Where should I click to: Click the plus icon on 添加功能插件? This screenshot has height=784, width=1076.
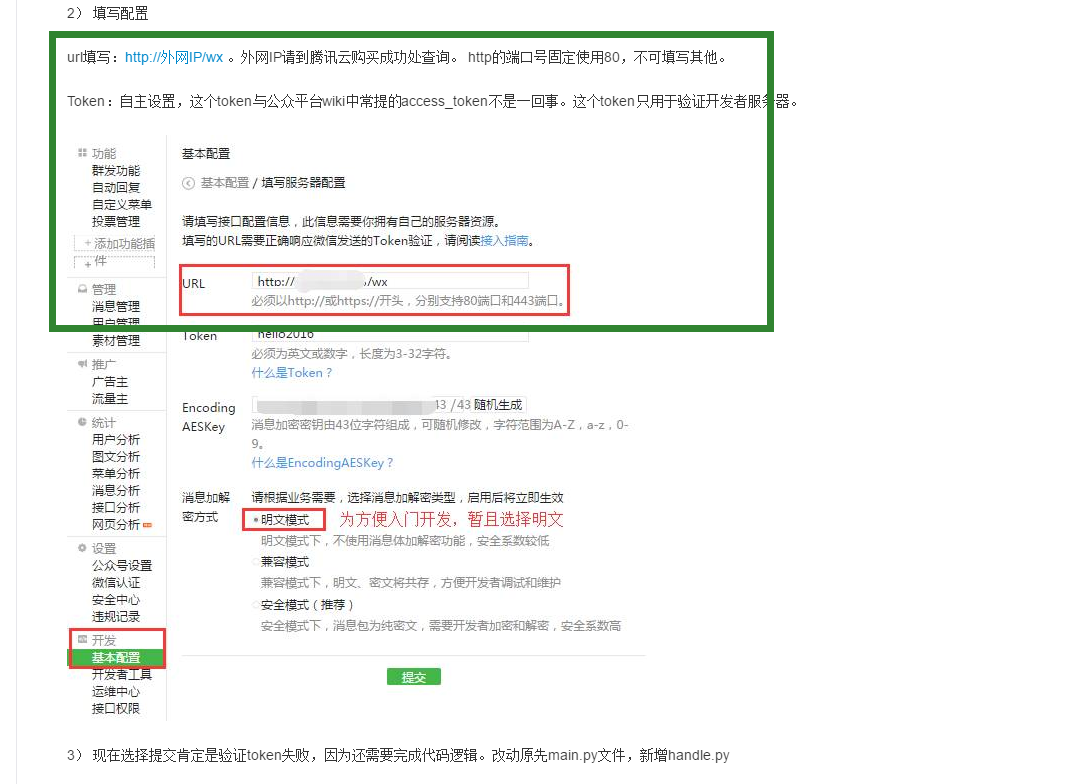87,244
